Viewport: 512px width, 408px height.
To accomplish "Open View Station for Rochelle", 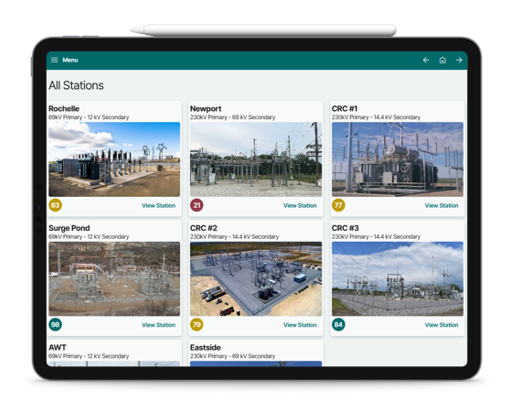I will (159, 205).
